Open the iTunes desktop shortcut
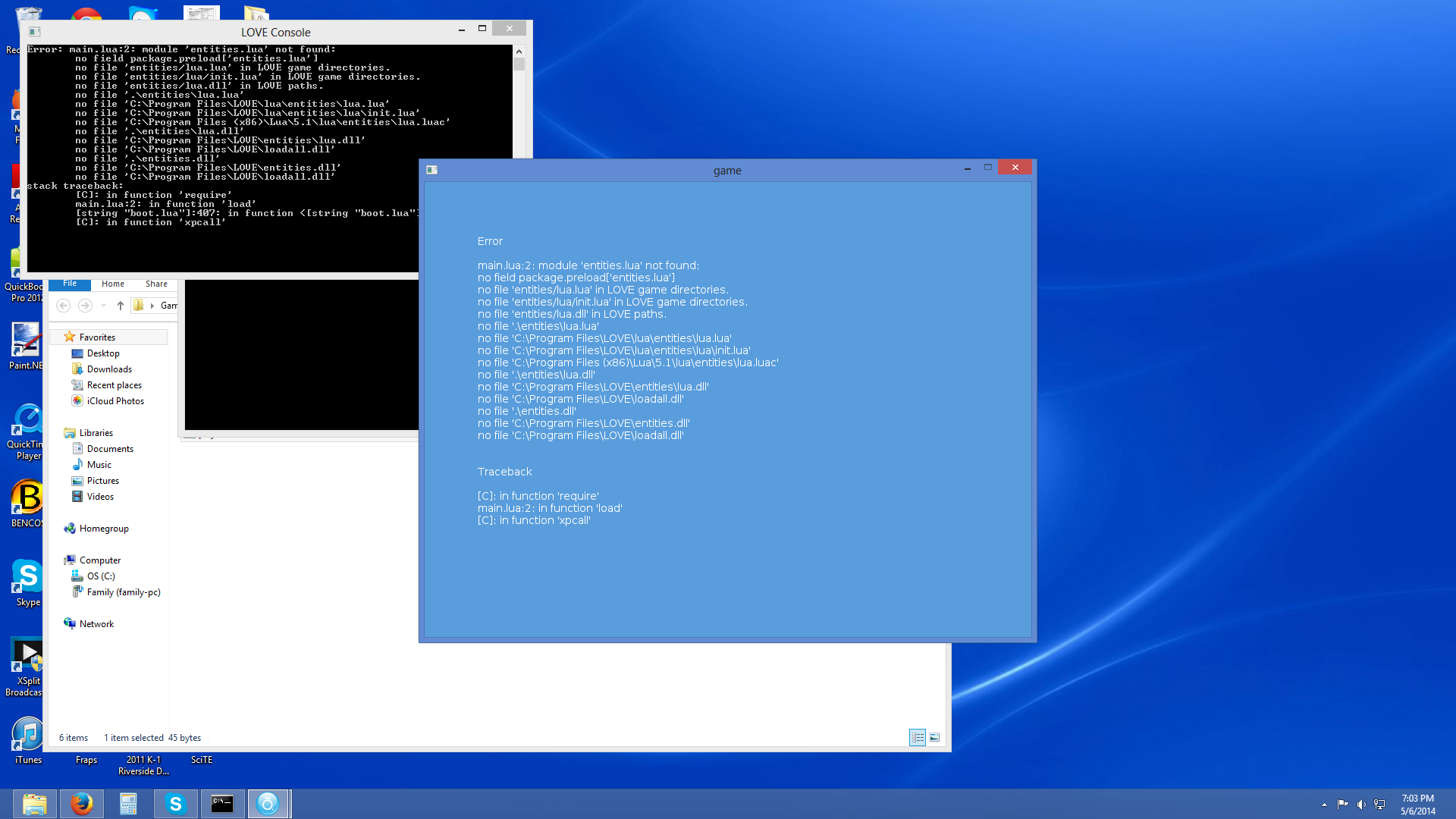 point(28,740)
